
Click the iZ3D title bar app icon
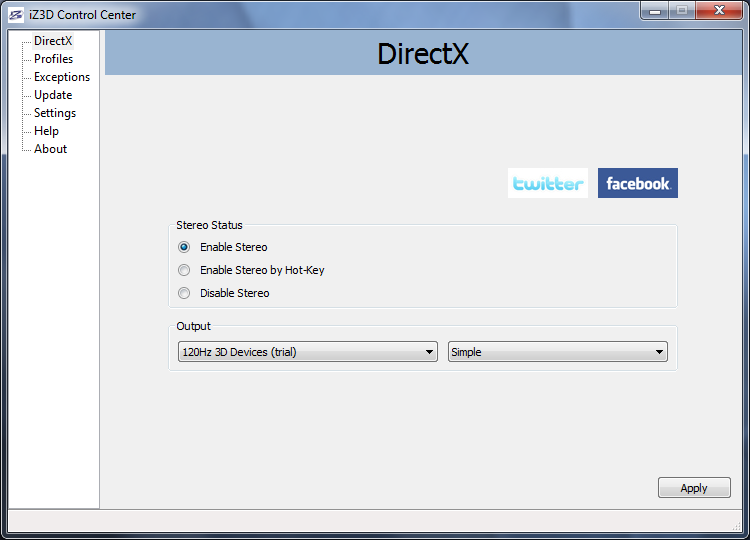pyautogui.click(x=15, y=15)
